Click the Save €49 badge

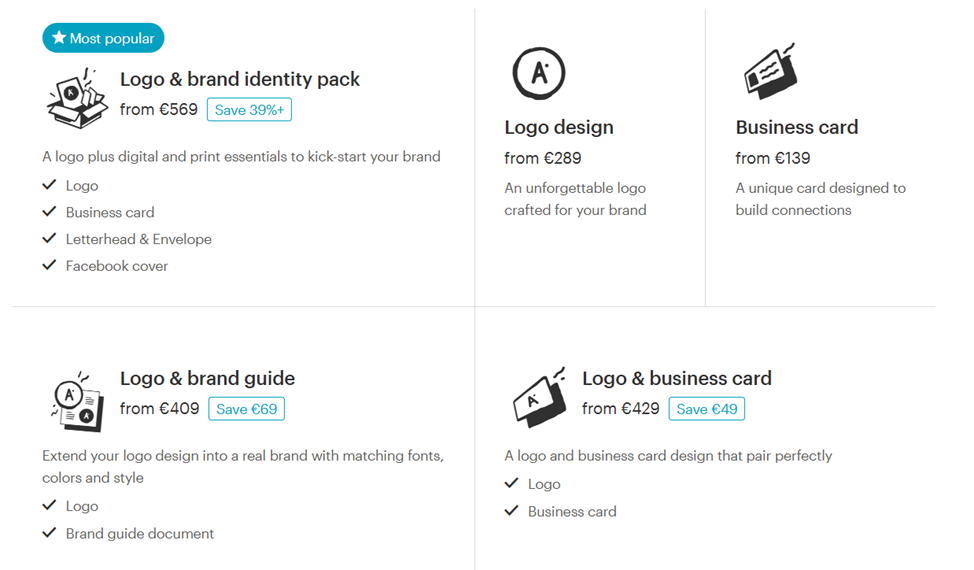(707, 409)
